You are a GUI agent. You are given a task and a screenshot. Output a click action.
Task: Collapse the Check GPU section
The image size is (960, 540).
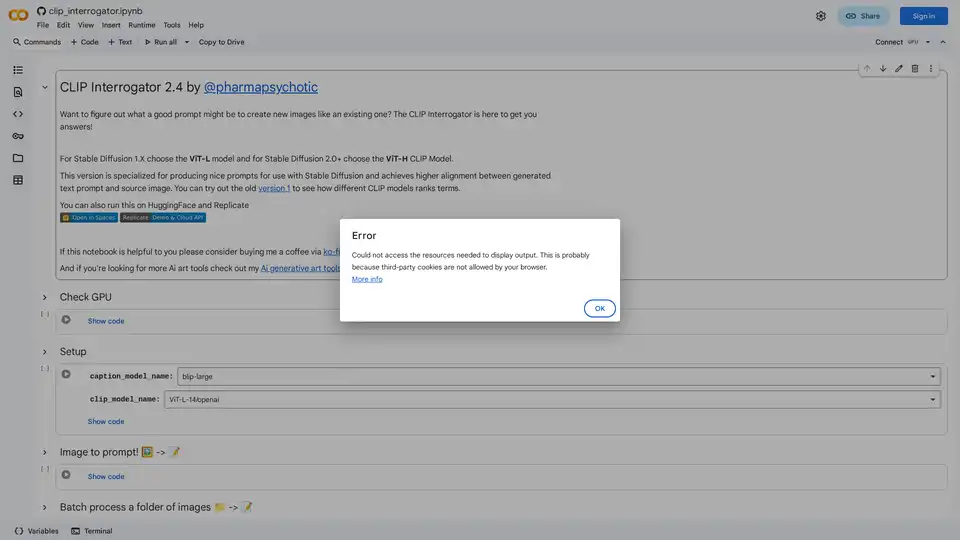click(x=45, y=297)
